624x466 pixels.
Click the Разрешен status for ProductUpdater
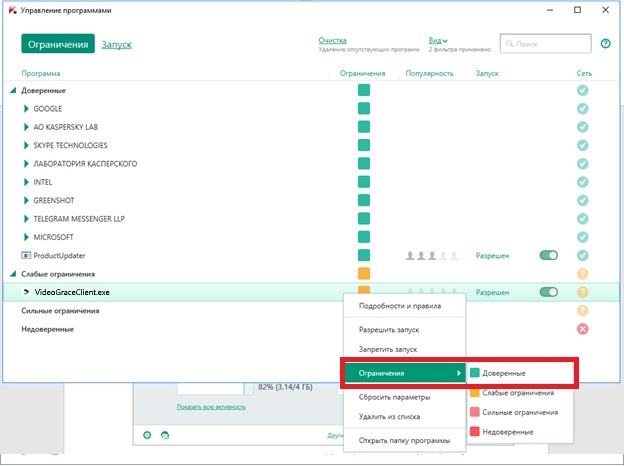coord(492,255)
